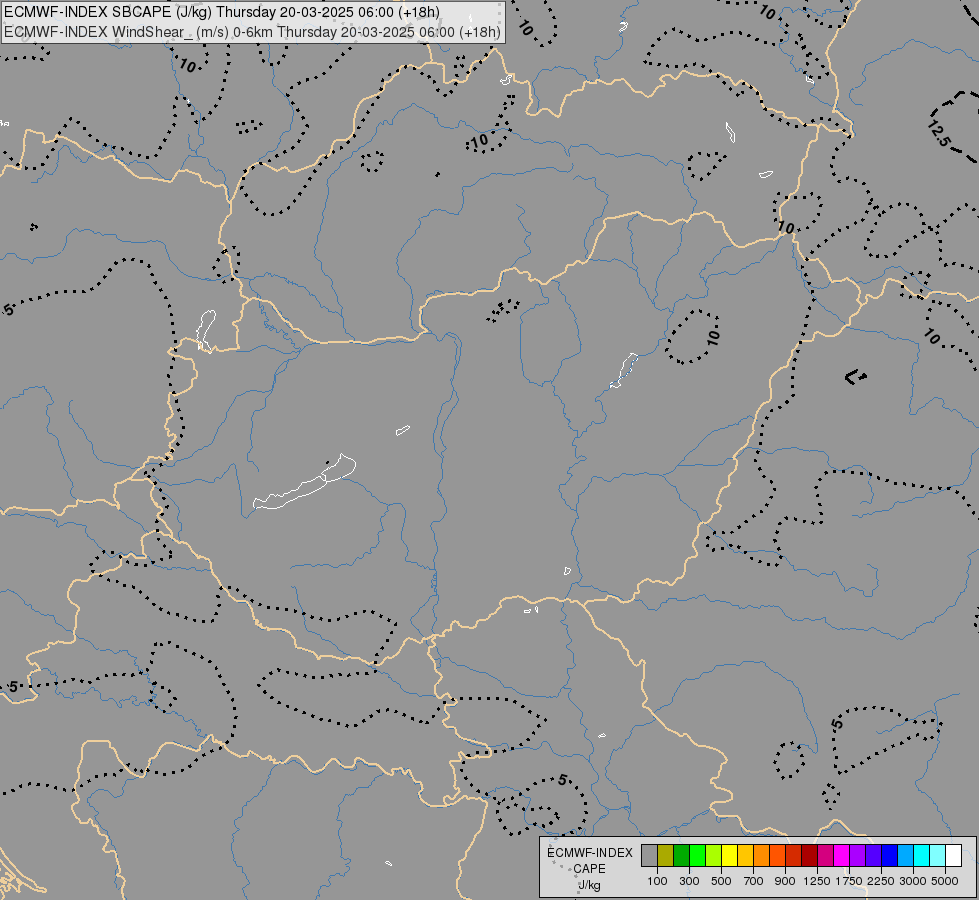
Task: Click the white swatch ending the legend
Action: pos(954,856)
